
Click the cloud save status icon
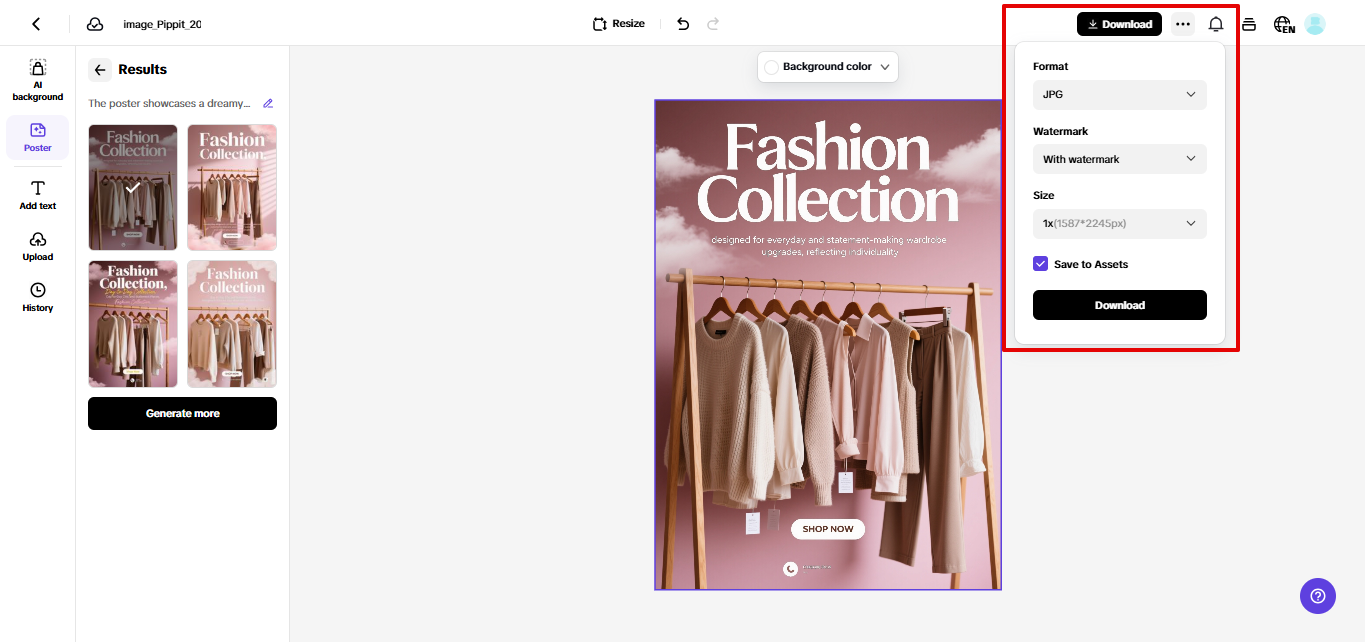pos(95,24)
